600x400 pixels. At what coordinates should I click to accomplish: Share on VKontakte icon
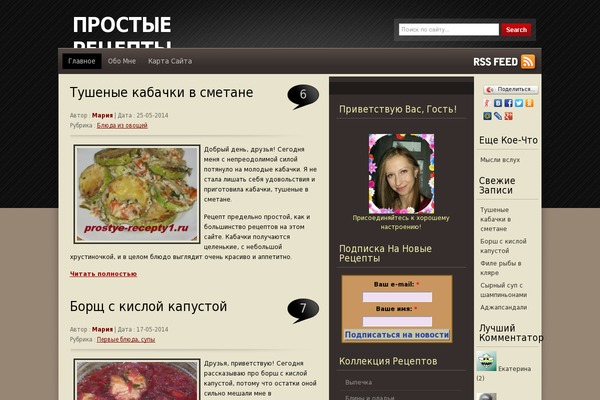[x=498, y=103]
